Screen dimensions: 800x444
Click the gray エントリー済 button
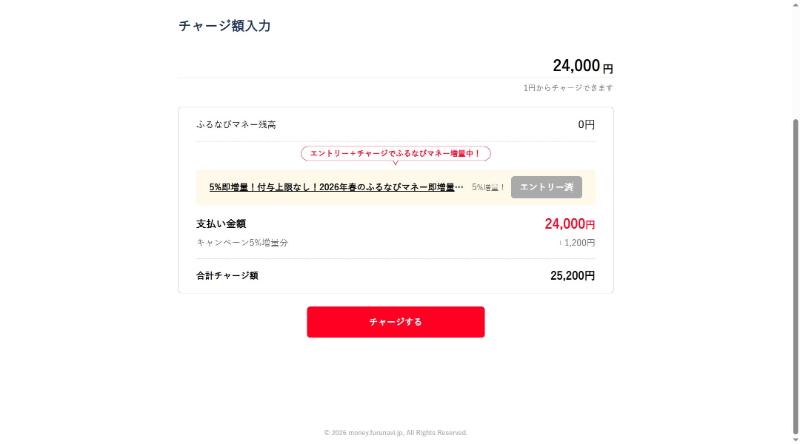[546, 187]
